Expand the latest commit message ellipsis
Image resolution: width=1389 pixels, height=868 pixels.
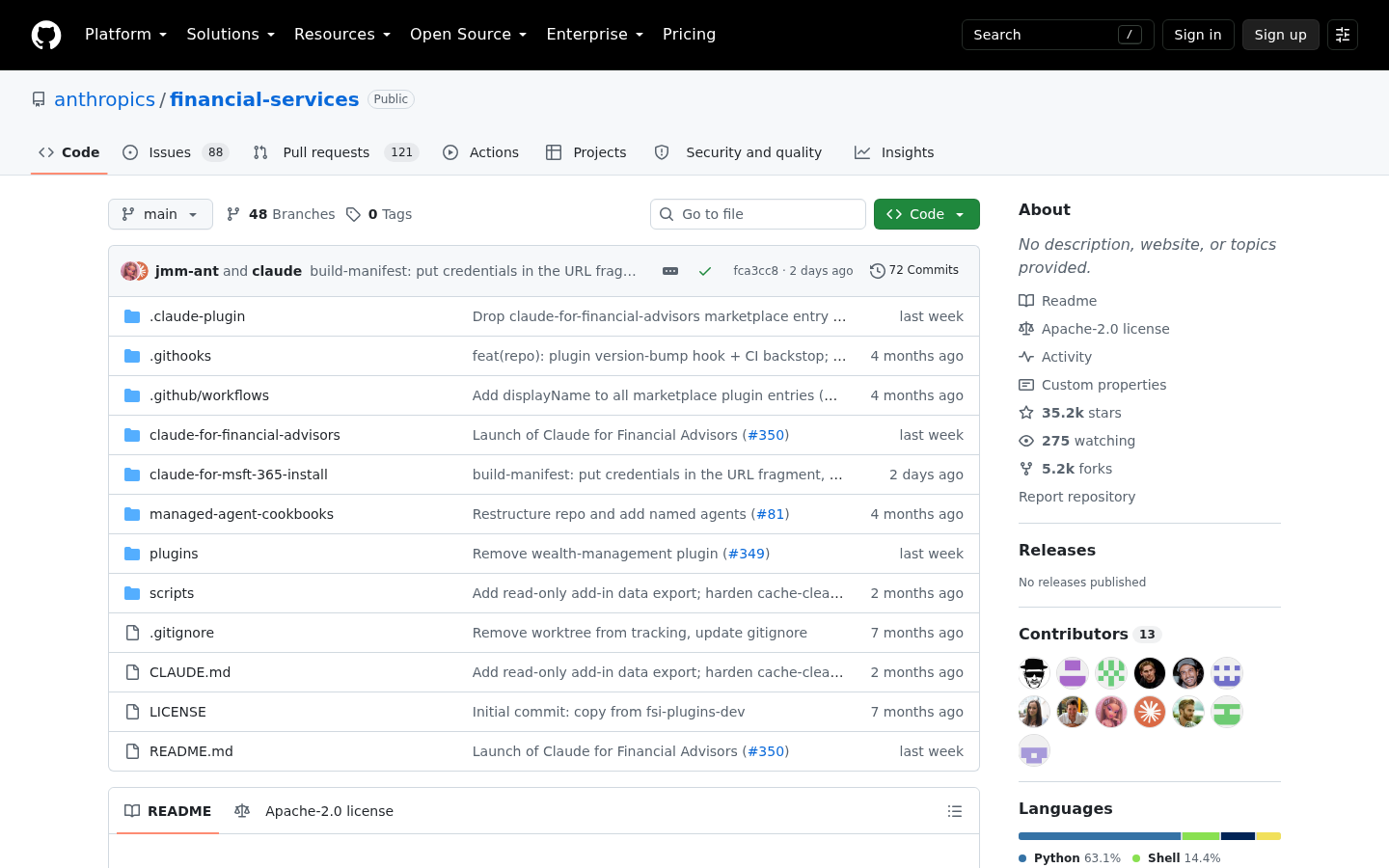[670, 271]
